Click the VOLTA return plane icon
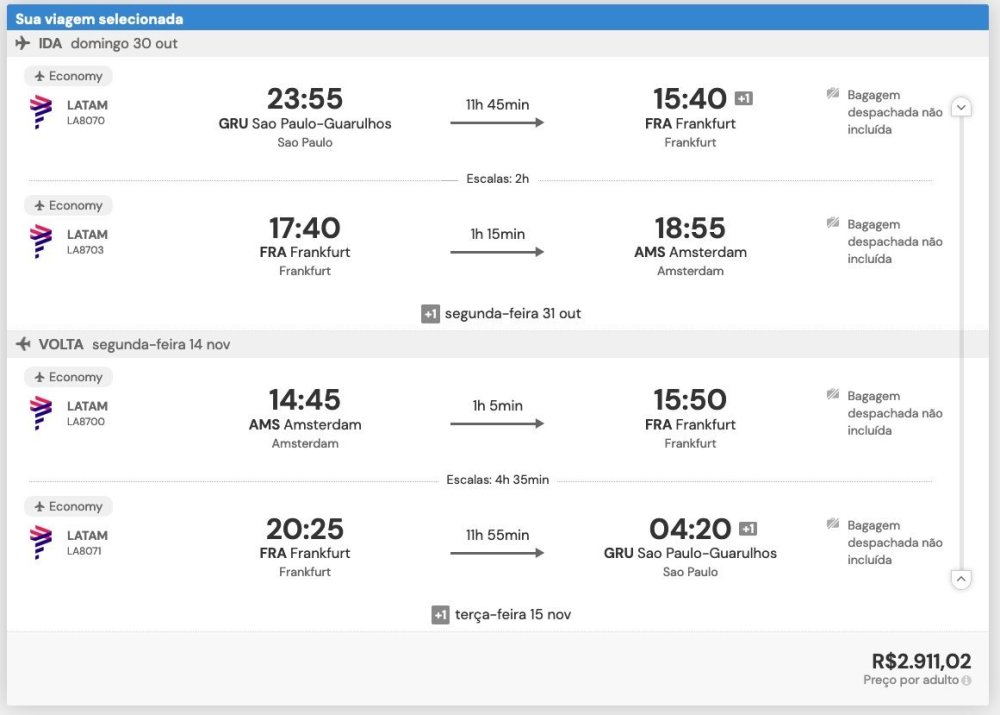 tap(23, 344)
